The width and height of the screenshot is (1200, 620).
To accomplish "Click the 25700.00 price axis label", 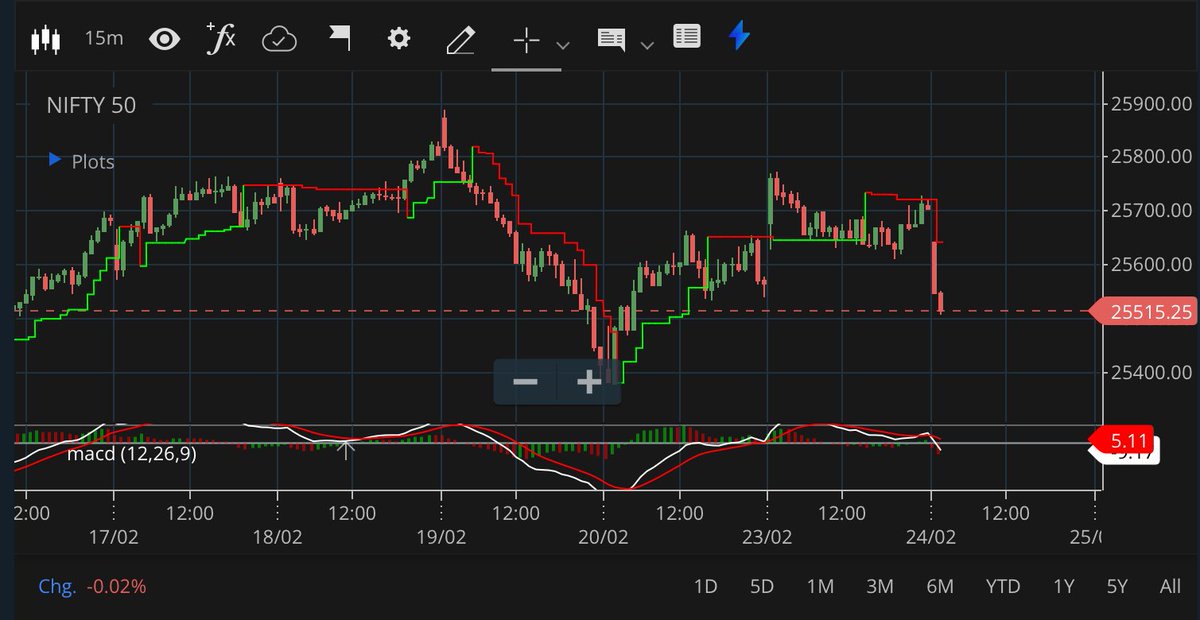I will [x=1150, y=211].
